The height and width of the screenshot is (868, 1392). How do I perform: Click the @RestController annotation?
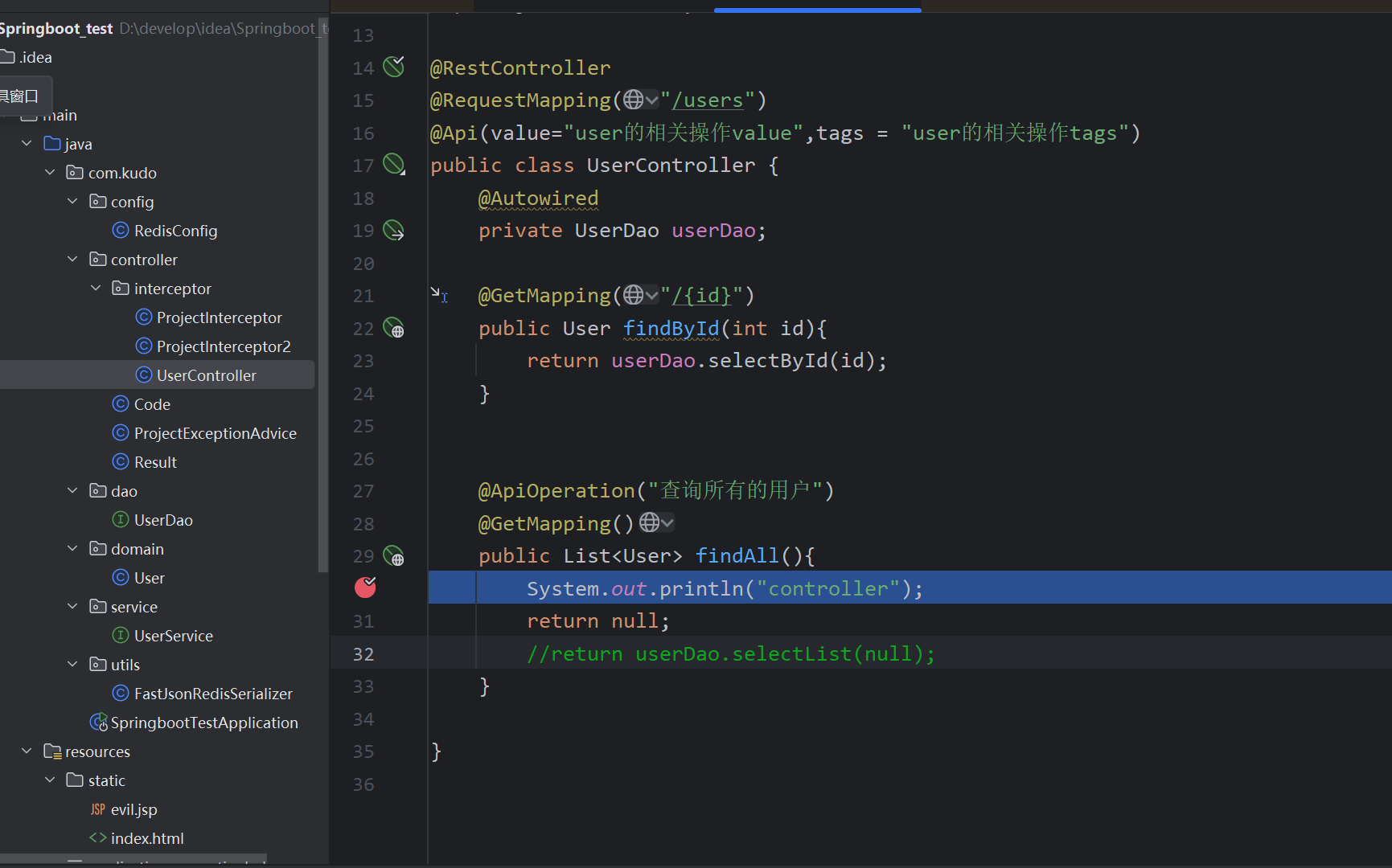pos(520,68)
